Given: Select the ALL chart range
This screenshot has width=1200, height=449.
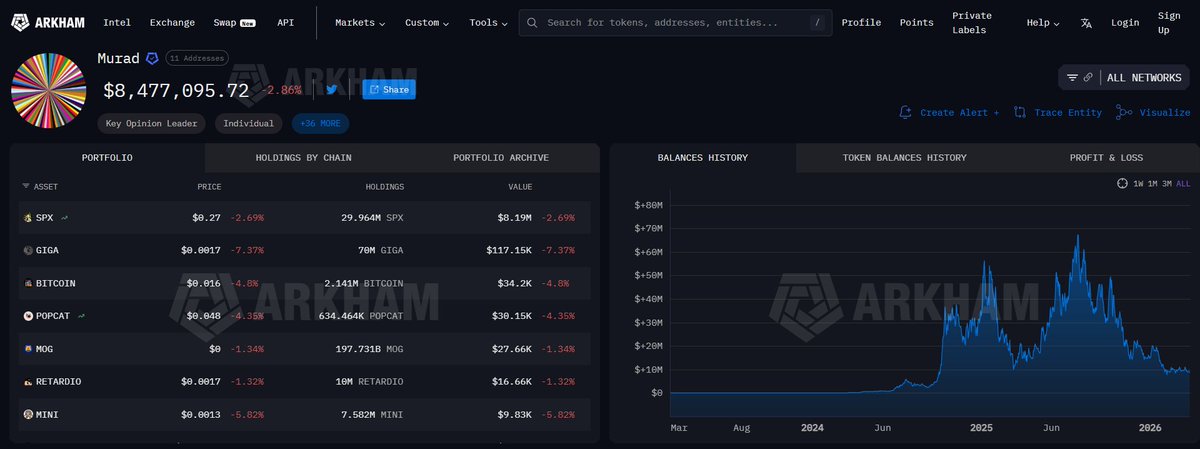Looking at the screenshot, I should 1183,184.
